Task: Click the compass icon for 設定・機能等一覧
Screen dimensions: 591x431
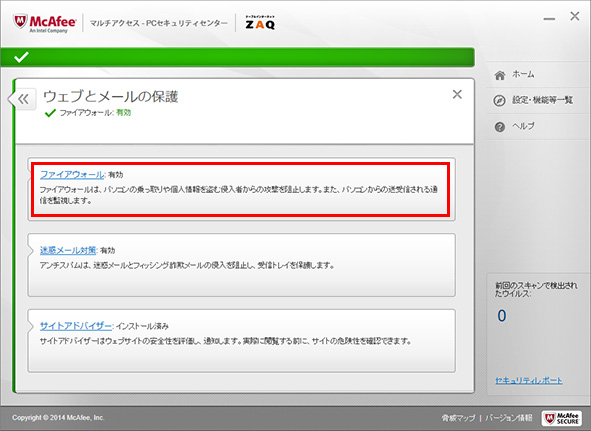Action: pos(499,101)
